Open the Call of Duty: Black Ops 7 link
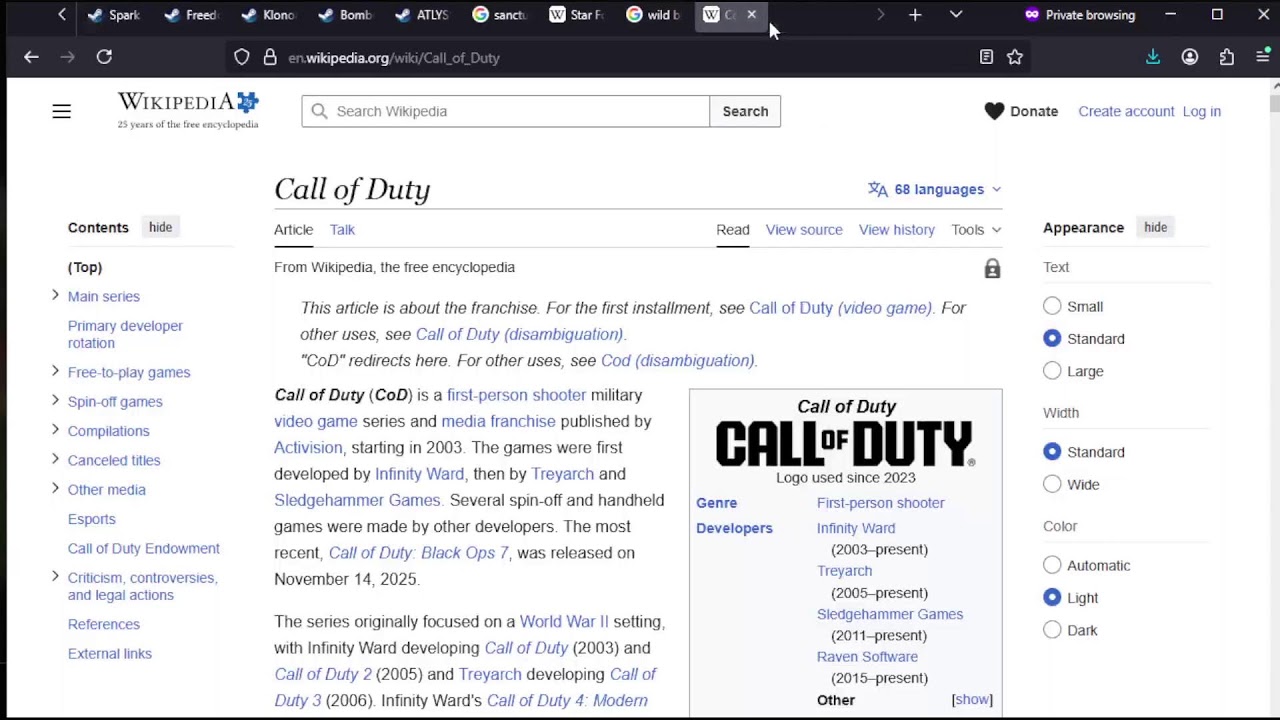The width and height of the screenshot is (1280, 720). tap(419, 553)
